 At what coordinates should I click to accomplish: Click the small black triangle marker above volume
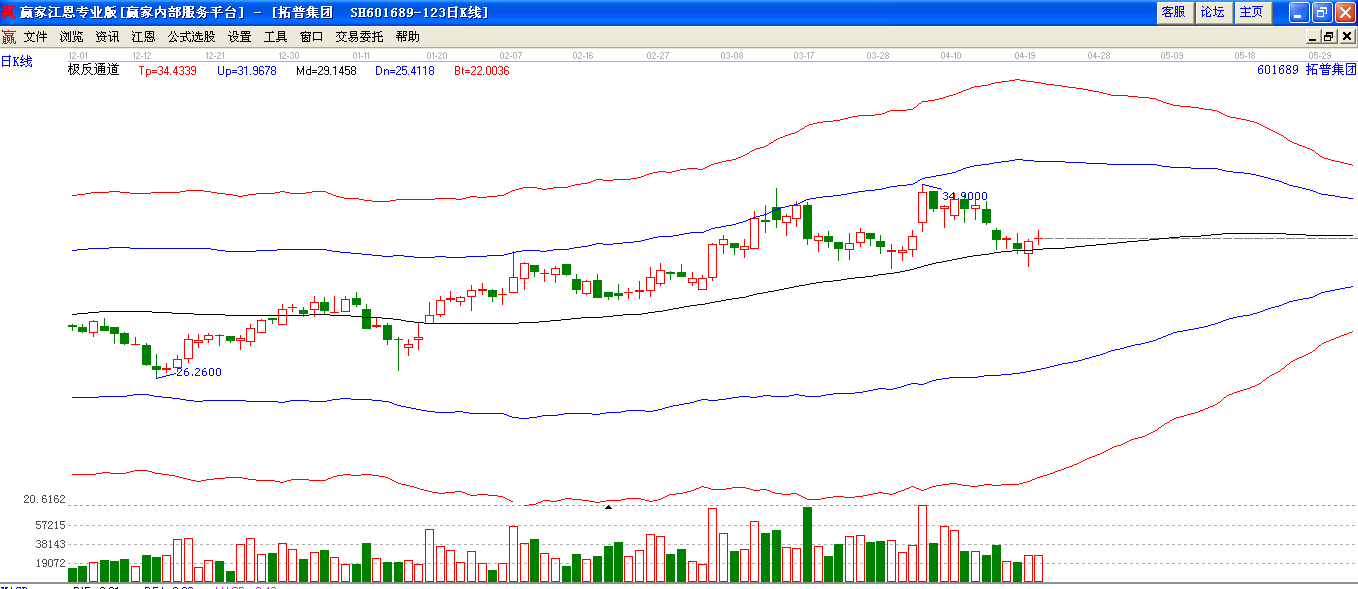point(607,507)
